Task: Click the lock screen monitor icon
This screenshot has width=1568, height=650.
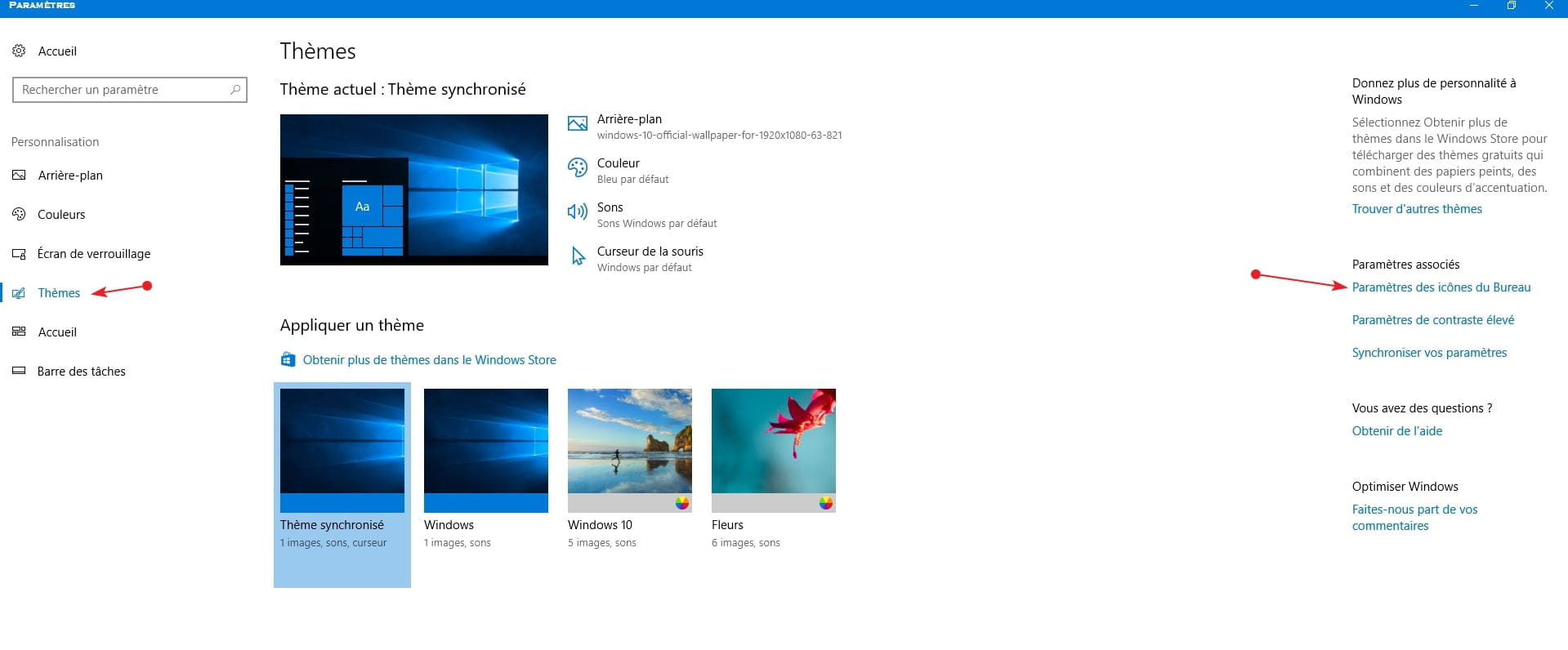Action: (19, 254)
